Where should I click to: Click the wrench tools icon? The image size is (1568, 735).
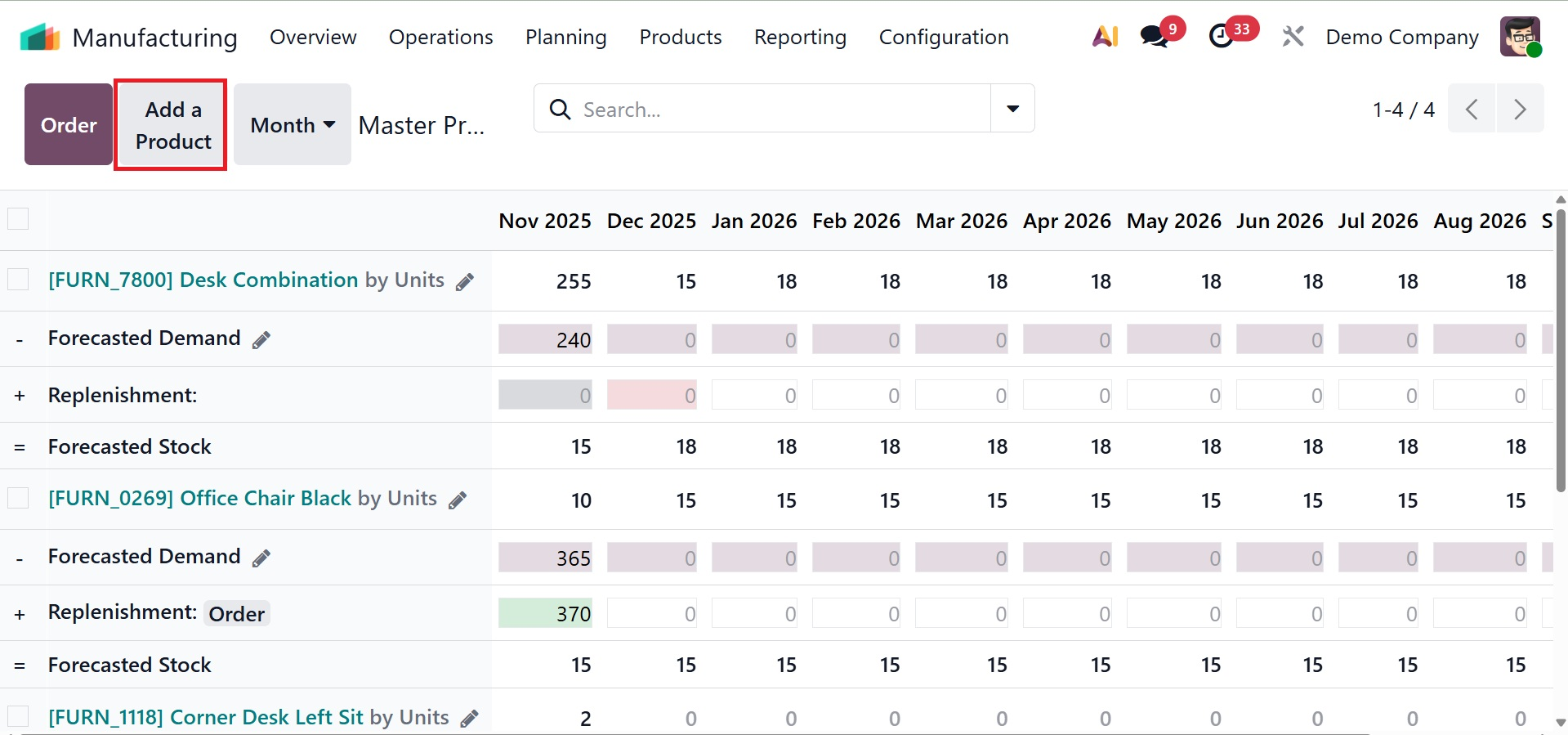1293,37
